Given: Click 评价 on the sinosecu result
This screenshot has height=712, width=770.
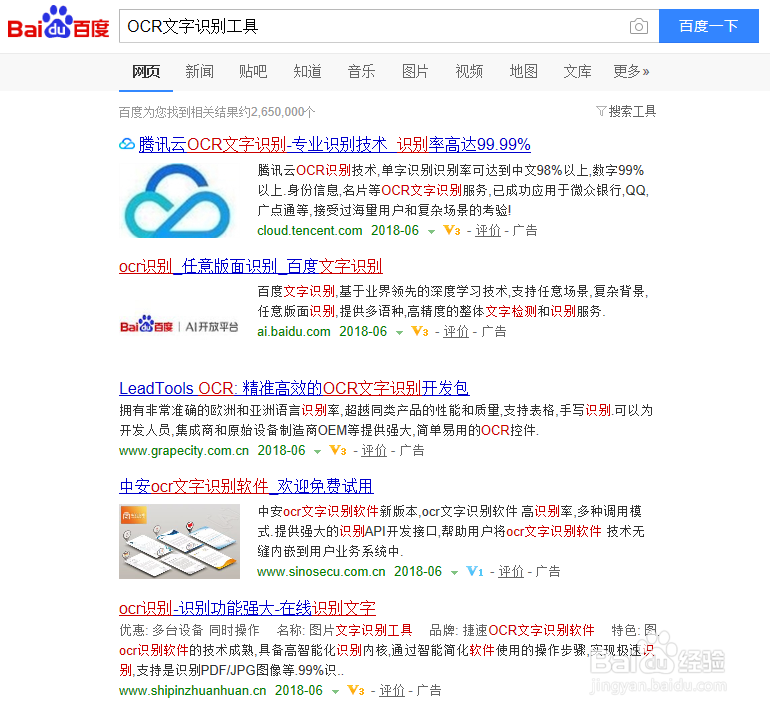Looking at the screenshot, I should pos(511,571).
